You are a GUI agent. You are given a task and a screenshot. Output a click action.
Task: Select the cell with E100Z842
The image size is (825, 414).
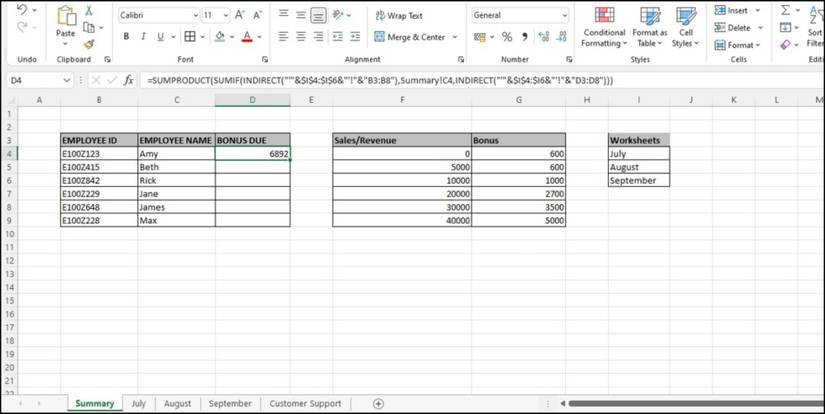coord(99,180)
